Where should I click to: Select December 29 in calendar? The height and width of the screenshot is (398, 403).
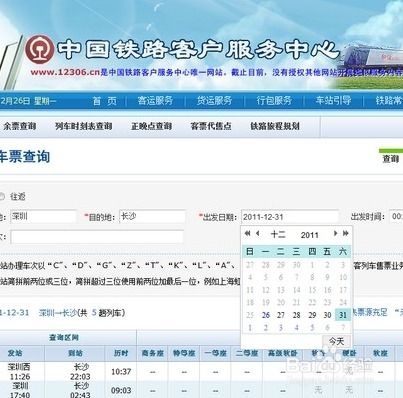[312, 315]
